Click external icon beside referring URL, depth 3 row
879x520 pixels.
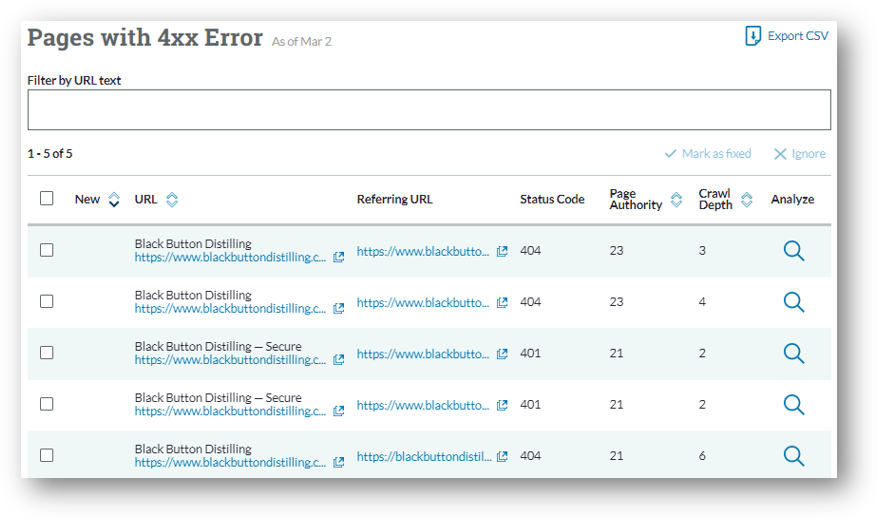(x=502, y=251)
